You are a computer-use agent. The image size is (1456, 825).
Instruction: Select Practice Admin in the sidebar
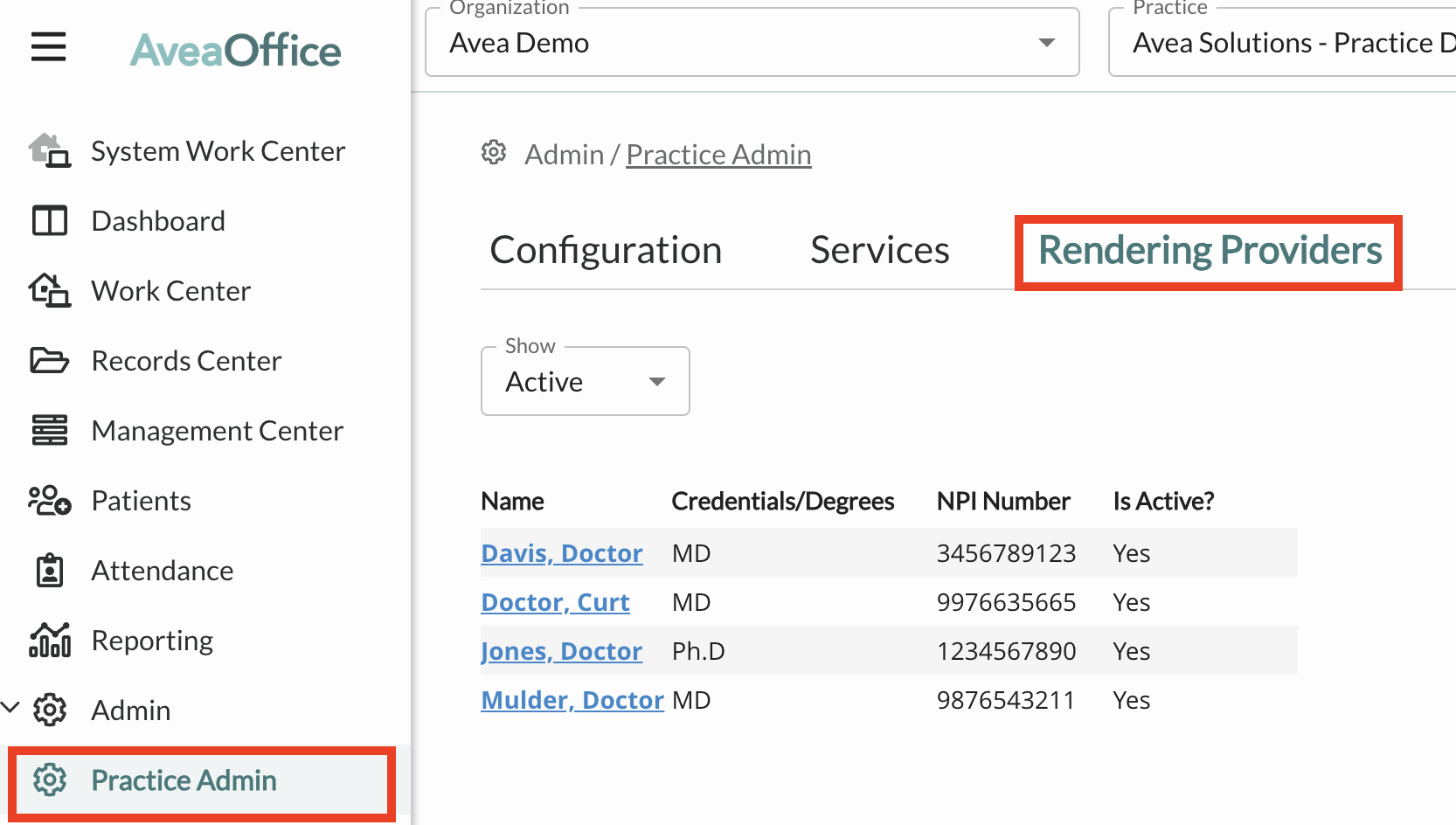(x=184, y=780)
